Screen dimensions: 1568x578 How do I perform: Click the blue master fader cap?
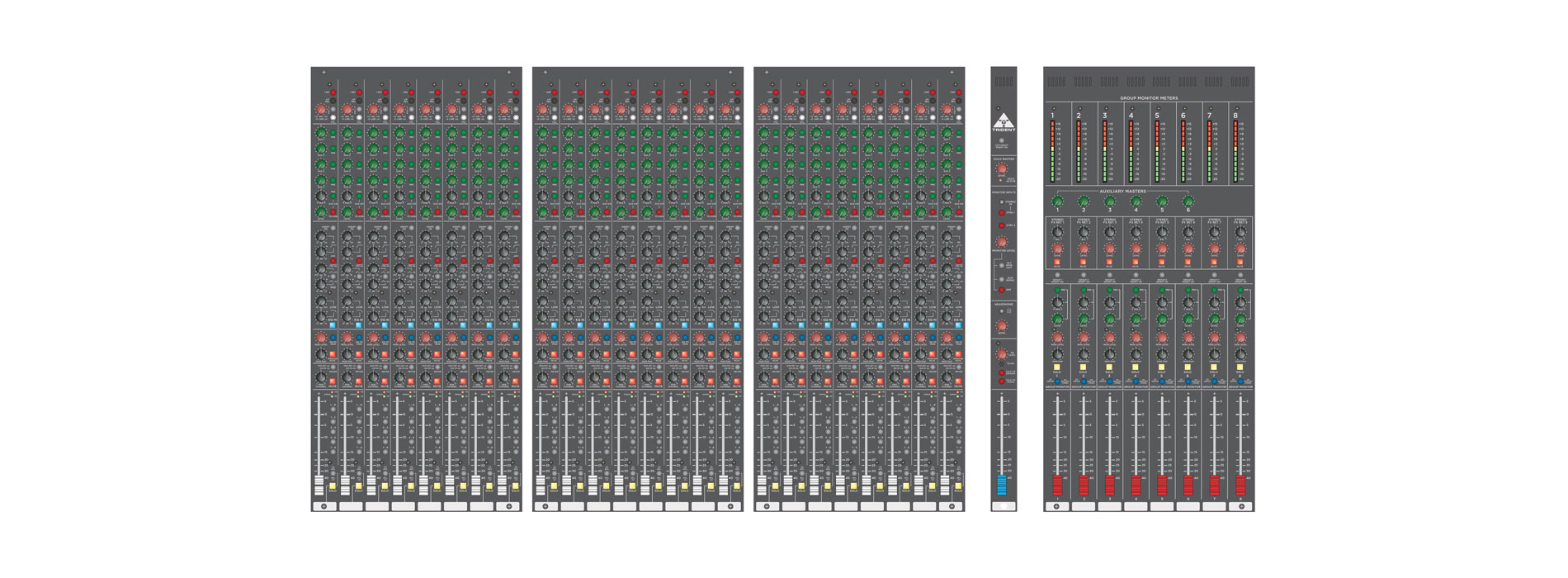pos(1003,485)
